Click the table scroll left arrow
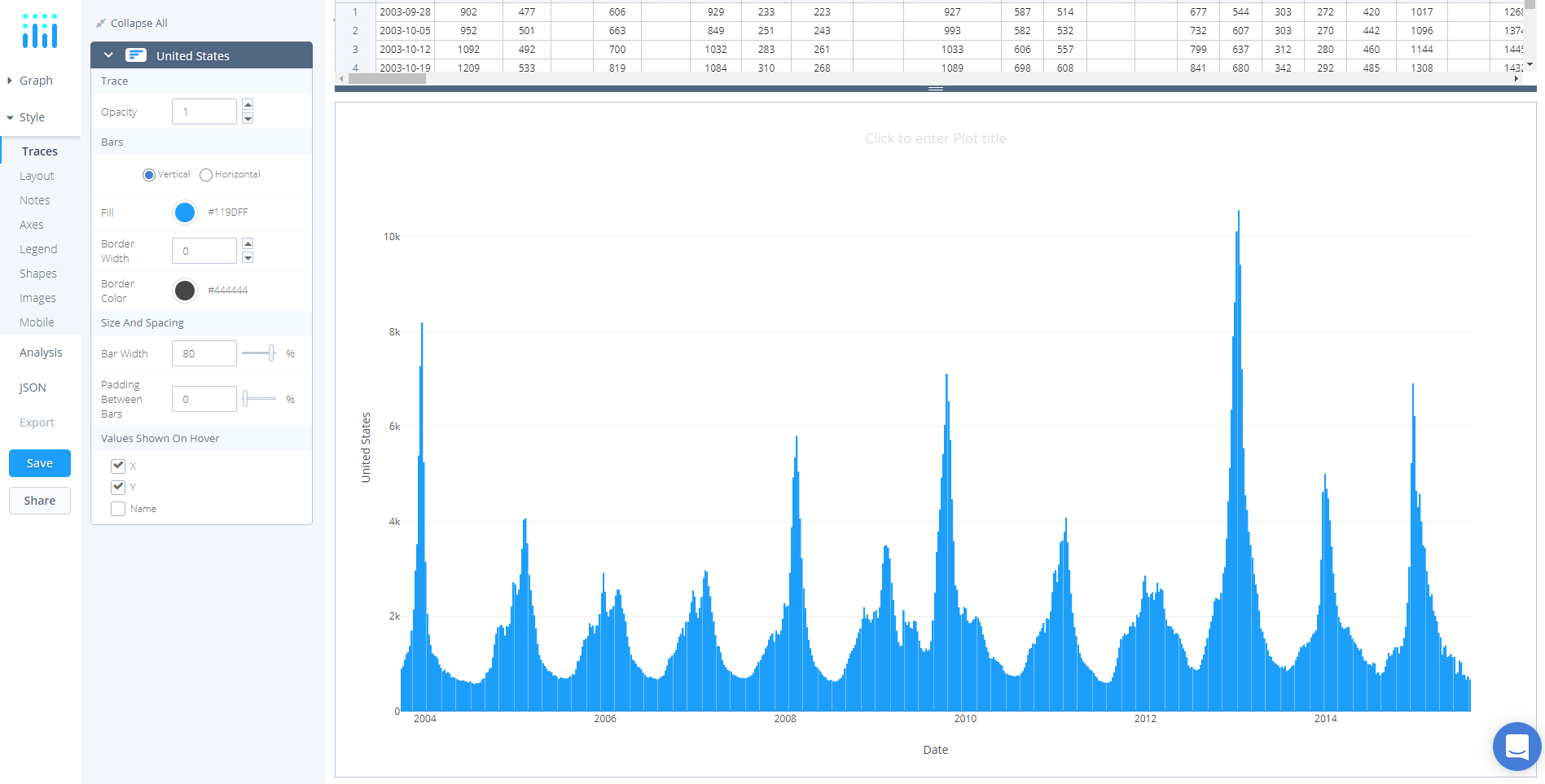The width and height of the screenshot is (1545, 784). pyautogui.click(x=341, y=79)
